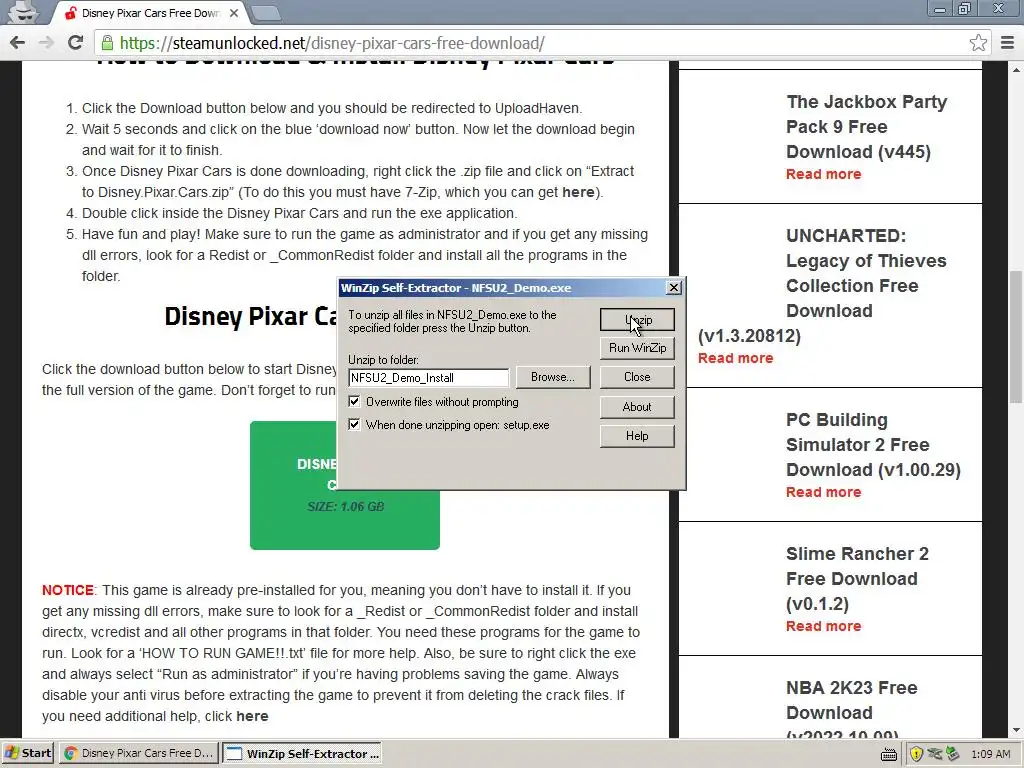Open the Windows Start menu
Screen dimensions: 1024x768
click(27, 753)
